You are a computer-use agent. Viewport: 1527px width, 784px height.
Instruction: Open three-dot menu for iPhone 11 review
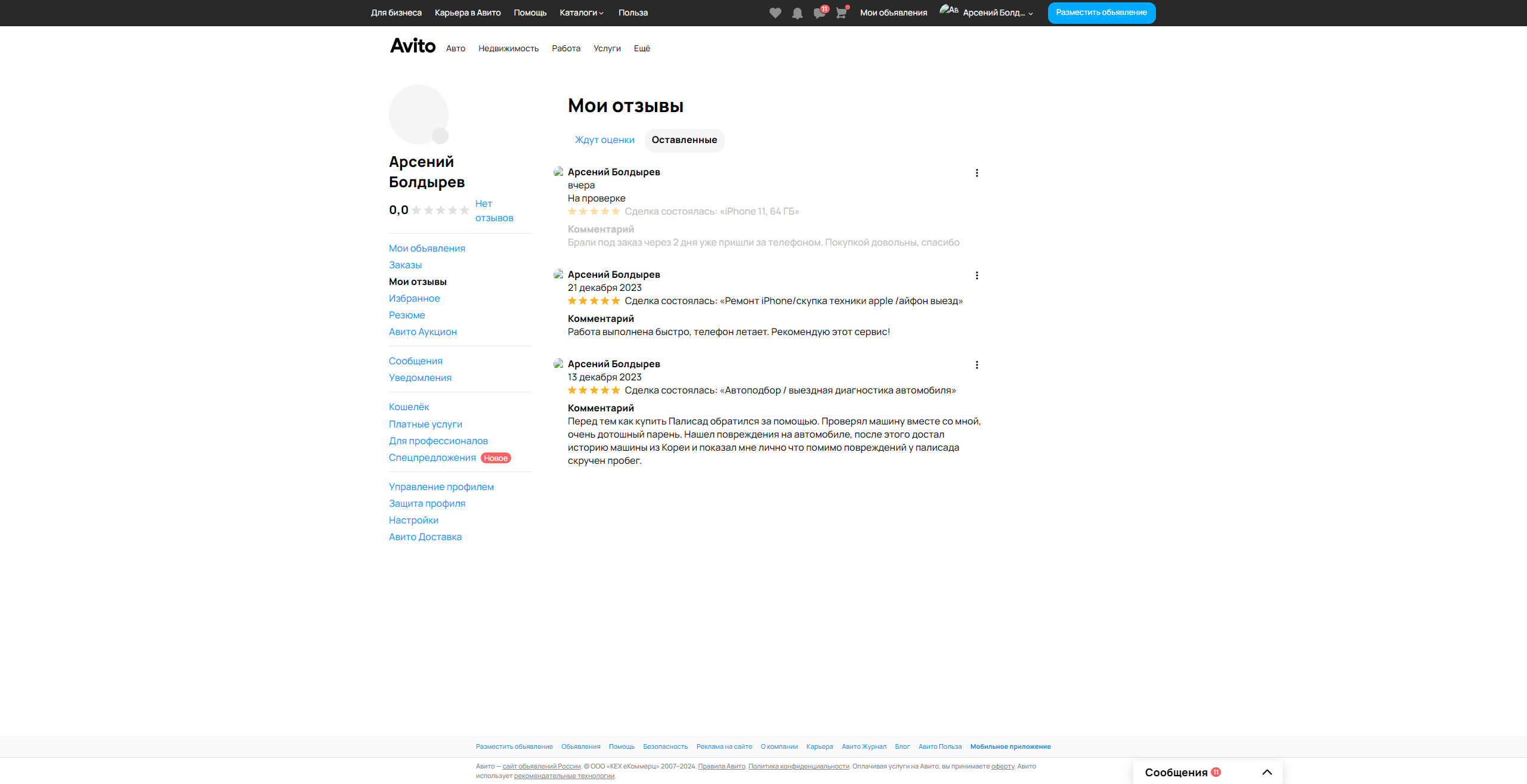[x=976, y=173]
